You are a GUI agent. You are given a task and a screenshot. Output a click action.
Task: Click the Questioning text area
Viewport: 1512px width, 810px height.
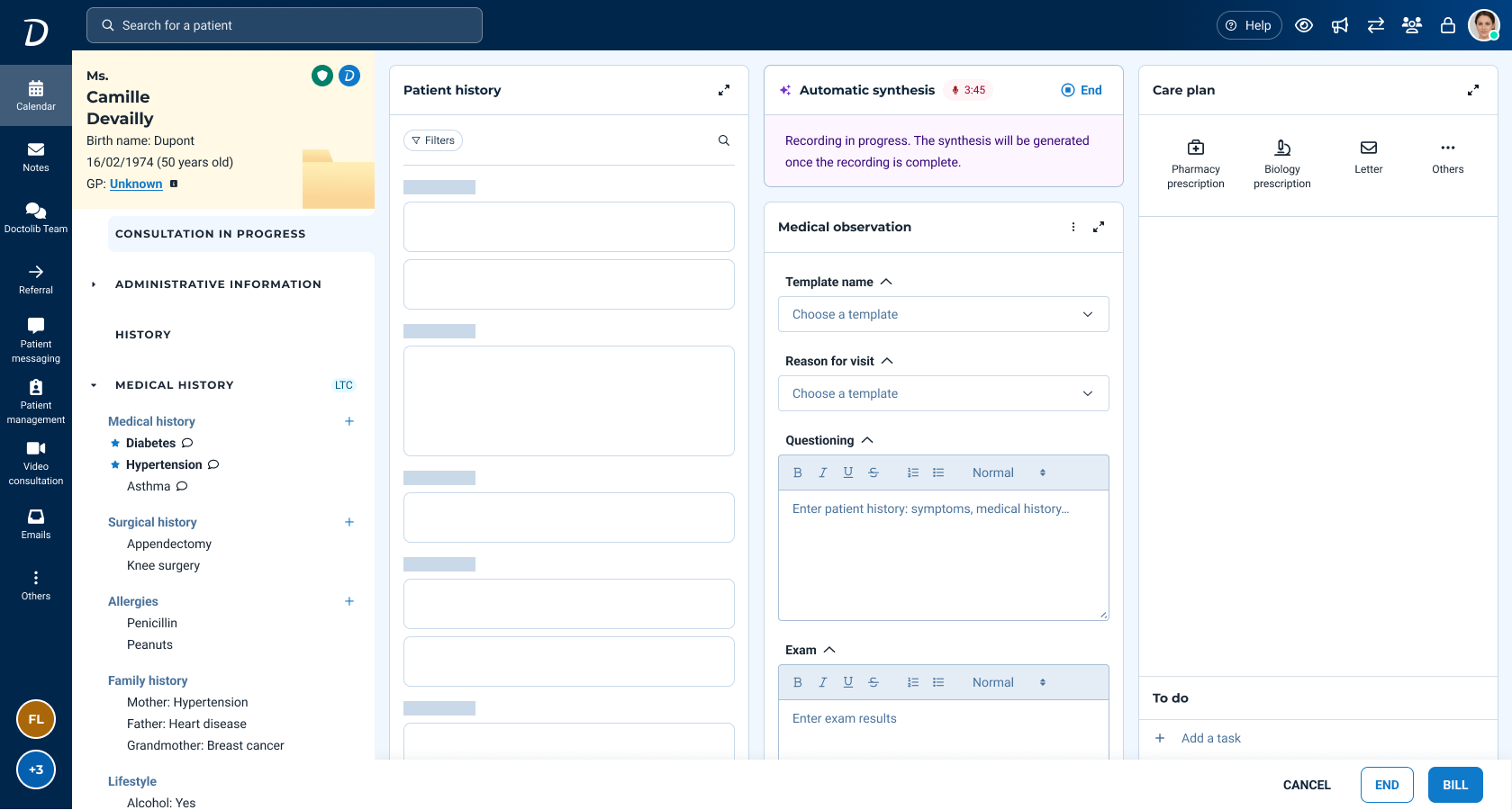(944, 555)
